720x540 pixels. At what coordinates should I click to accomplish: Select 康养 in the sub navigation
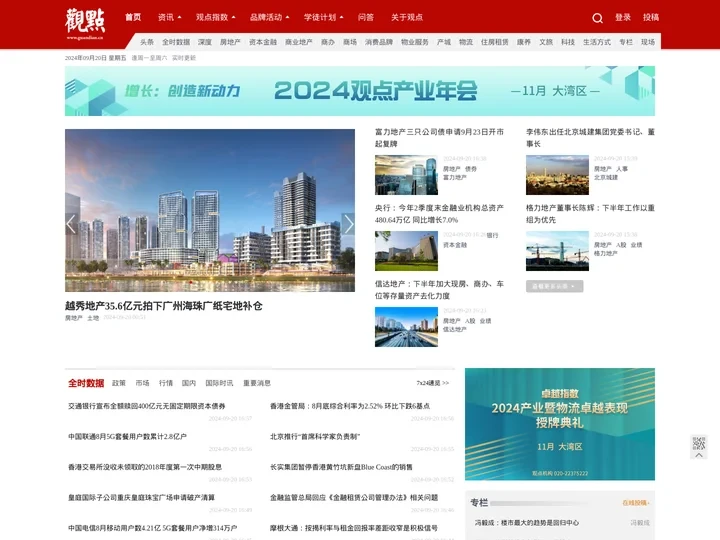[x=524, y=42]
